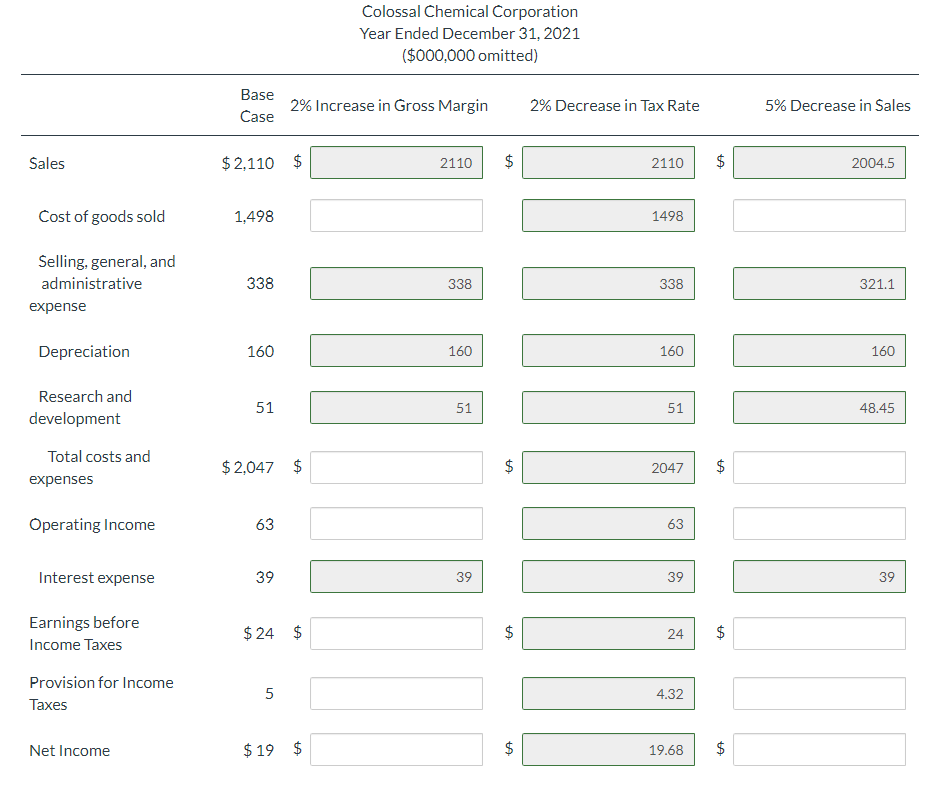Select Provision for Income Taxes field under Sales Decrease

coord(819,693)
